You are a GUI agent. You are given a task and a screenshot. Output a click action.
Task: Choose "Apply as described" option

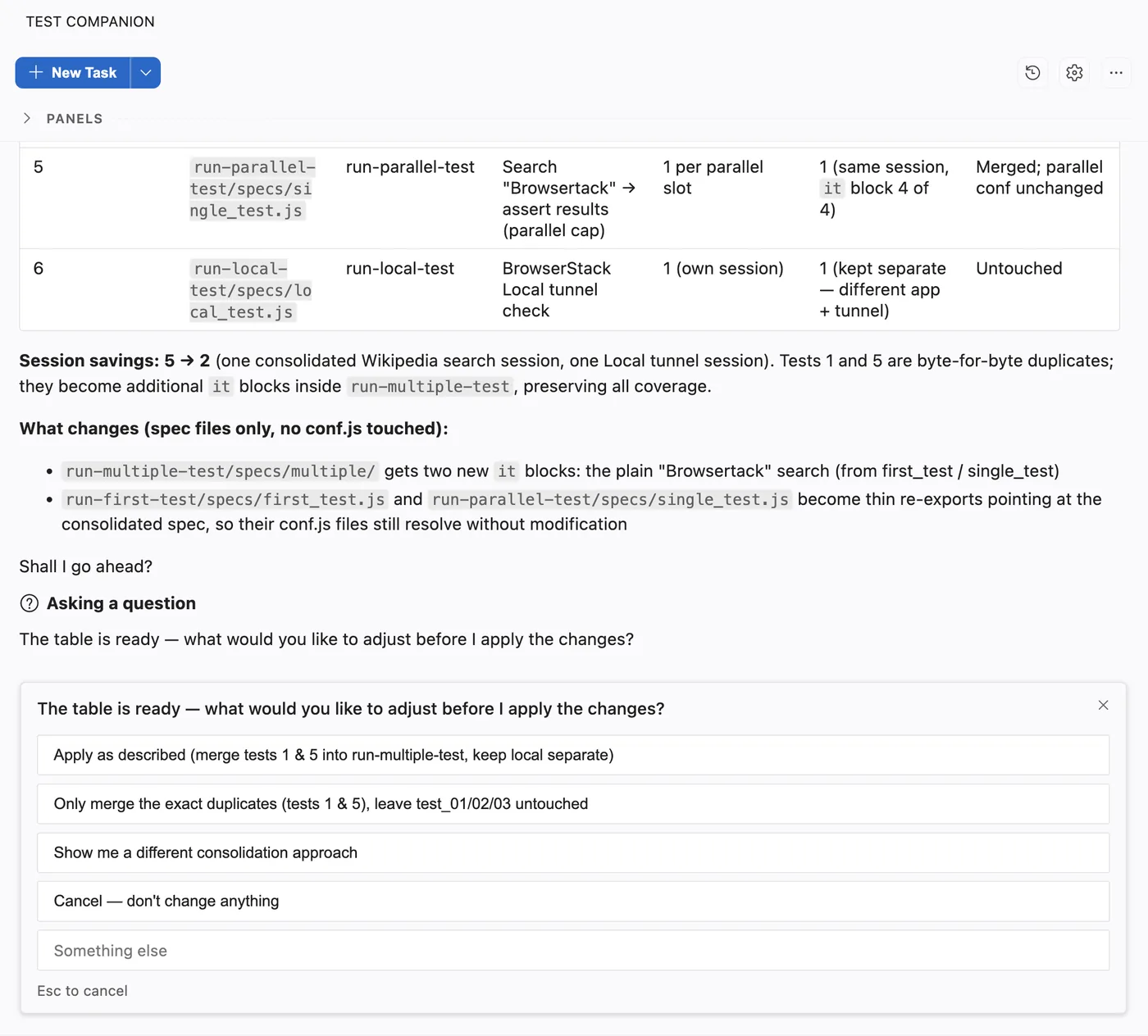coord(573,755)
